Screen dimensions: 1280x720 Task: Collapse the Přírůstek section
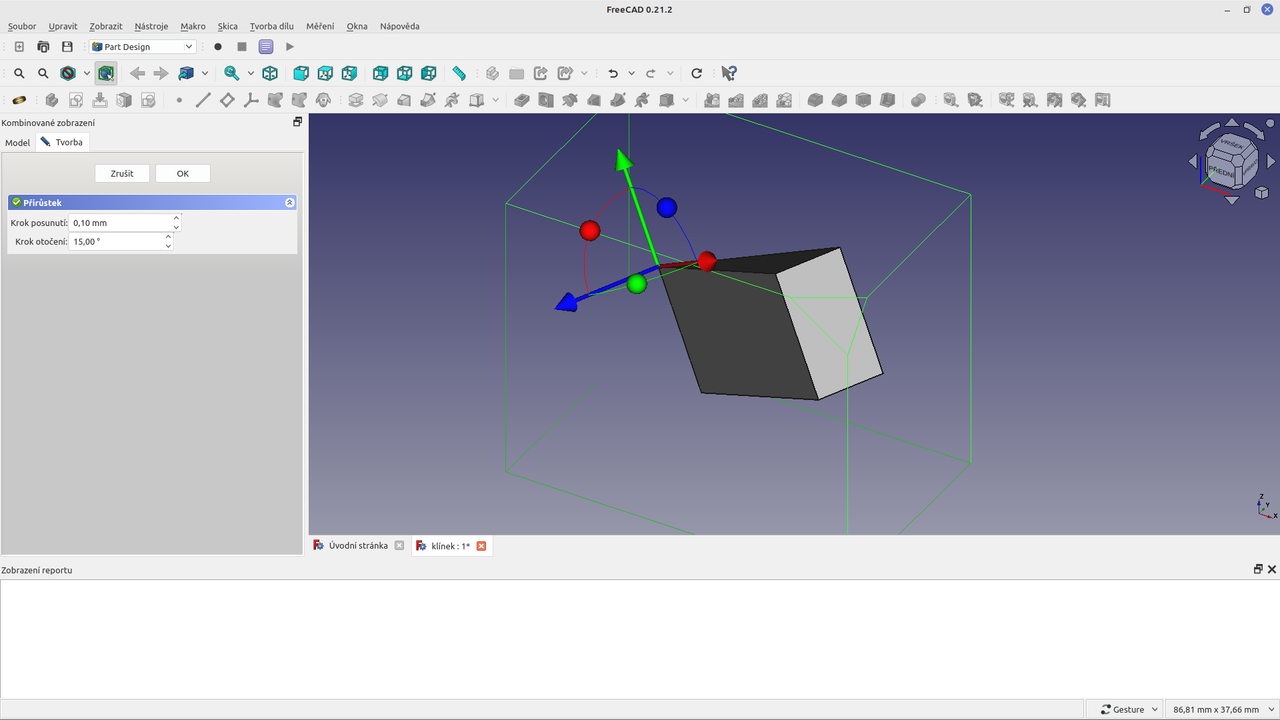pos(290,202)
